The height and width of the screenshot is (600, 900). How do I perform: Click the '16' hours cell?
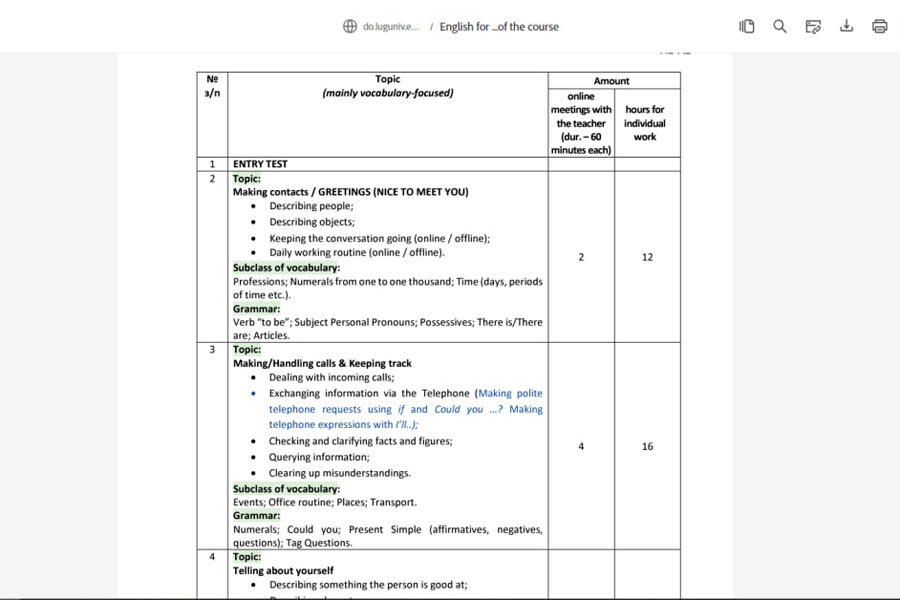point(647,446)
